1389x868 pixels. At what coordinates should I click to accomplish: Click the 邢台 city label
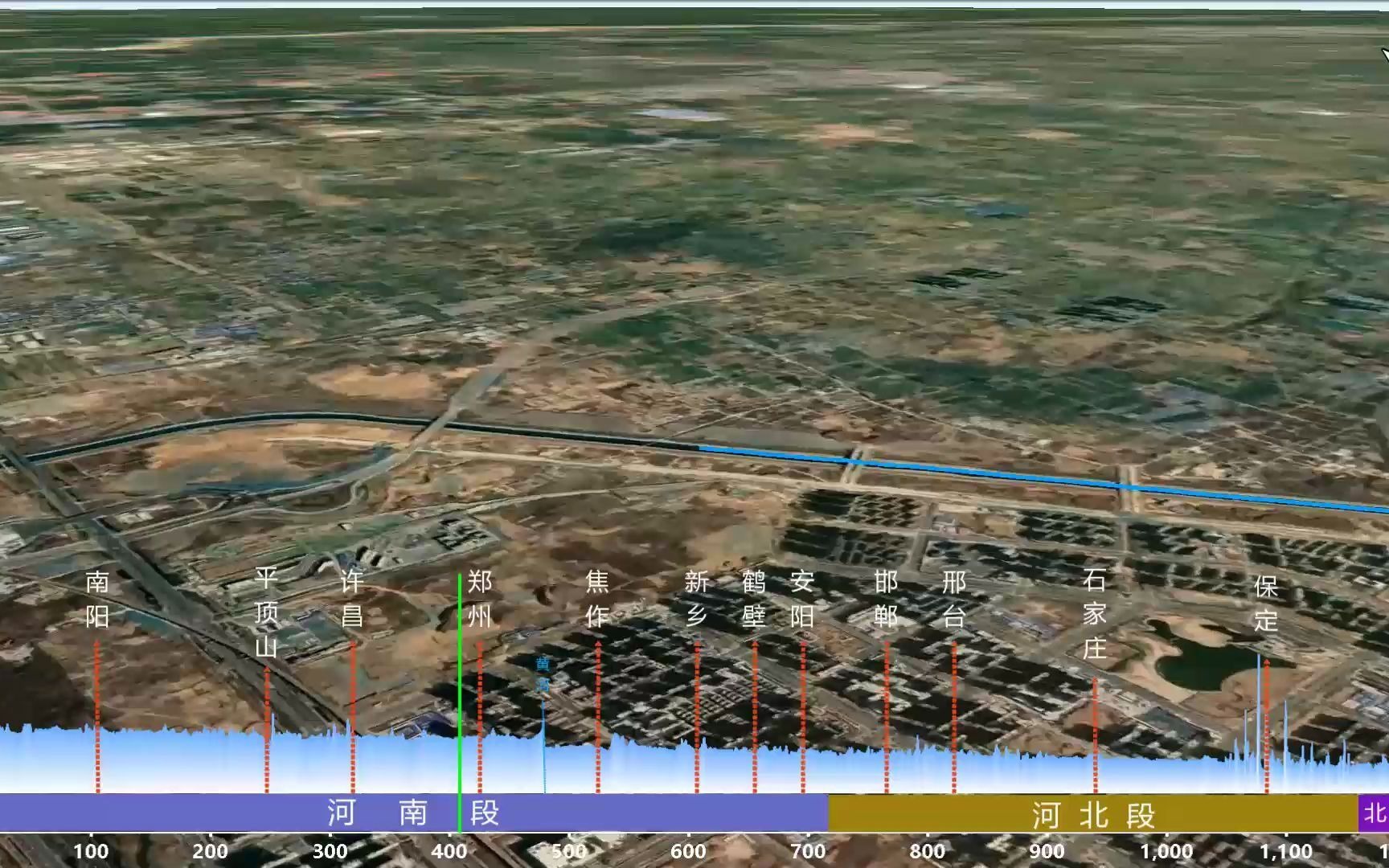(954, 599)
